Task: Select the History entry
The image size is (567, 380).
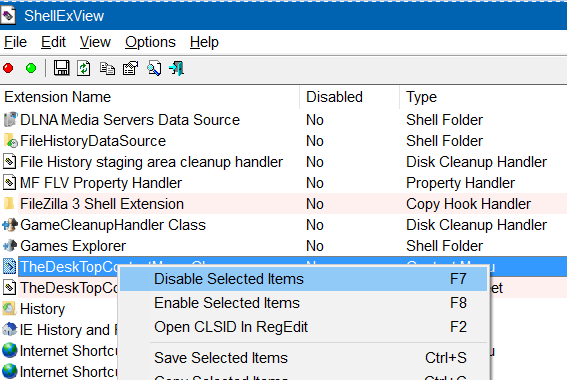Action: 42,308
